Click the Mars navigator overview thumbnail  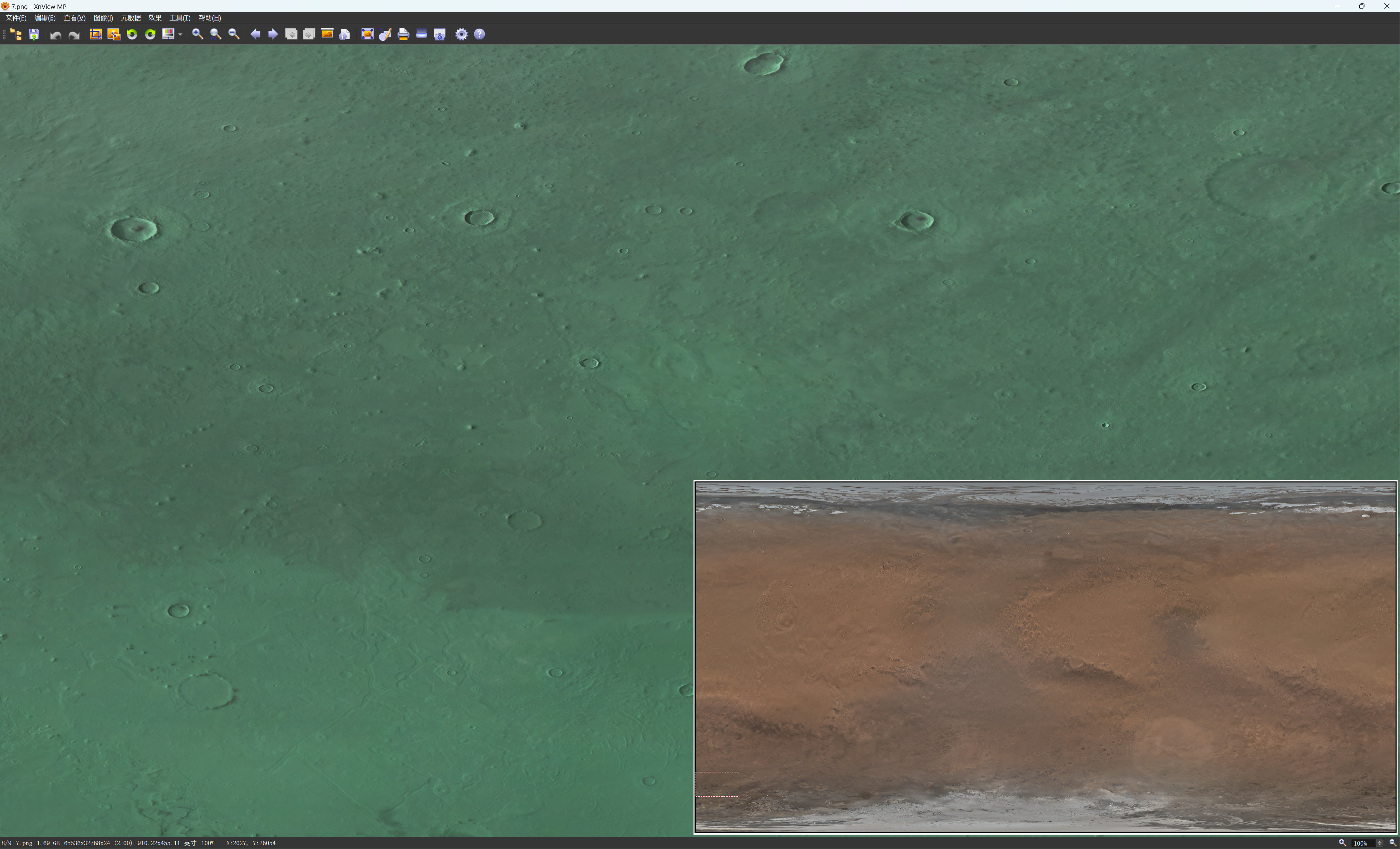click(x=1045, y=657)
